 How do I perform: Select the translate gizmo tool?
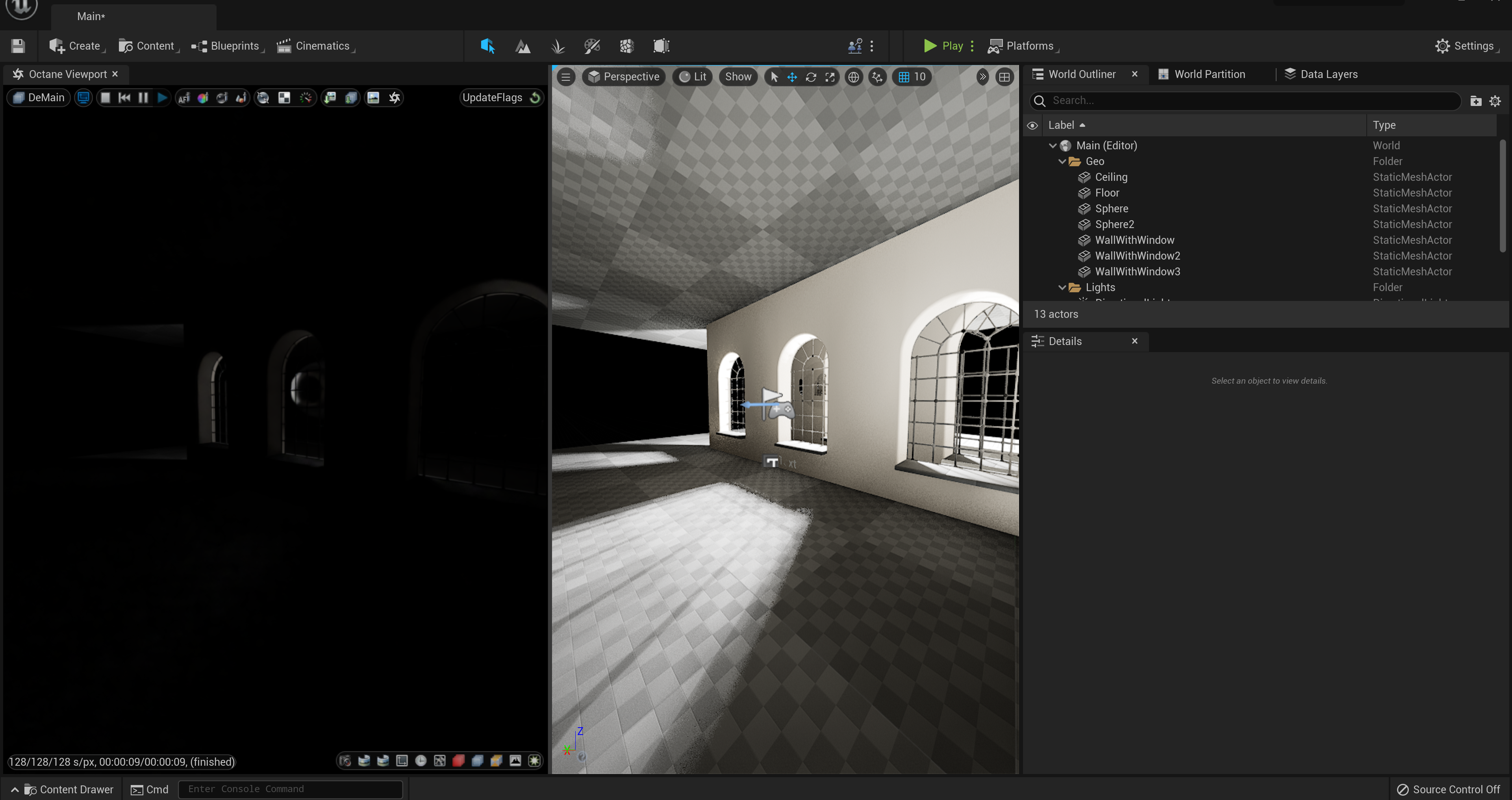point(792,77)
